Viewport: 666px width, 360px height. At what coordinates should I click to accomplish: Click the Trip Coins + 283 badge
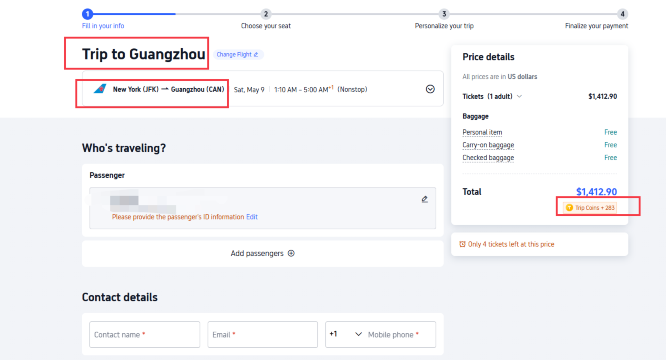click(590, 208)
